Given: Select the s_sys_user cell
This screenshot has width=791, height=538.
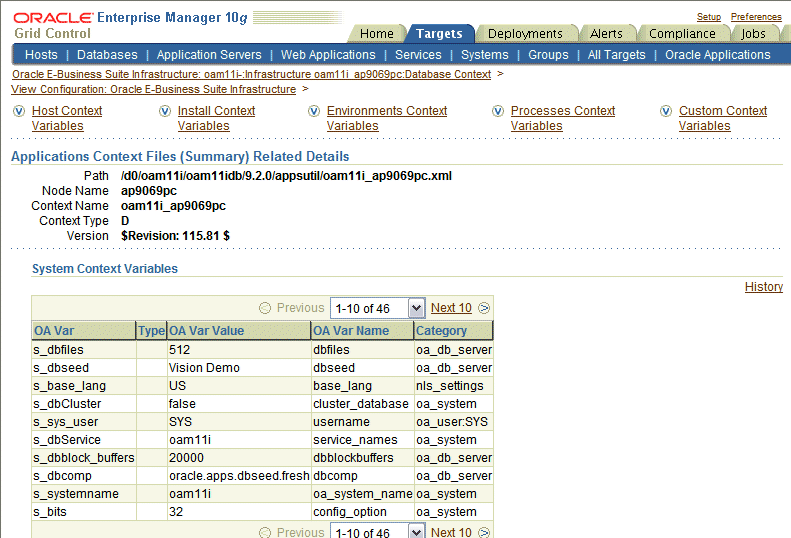Looking at the screenshot, I should (x=84, y=422).
